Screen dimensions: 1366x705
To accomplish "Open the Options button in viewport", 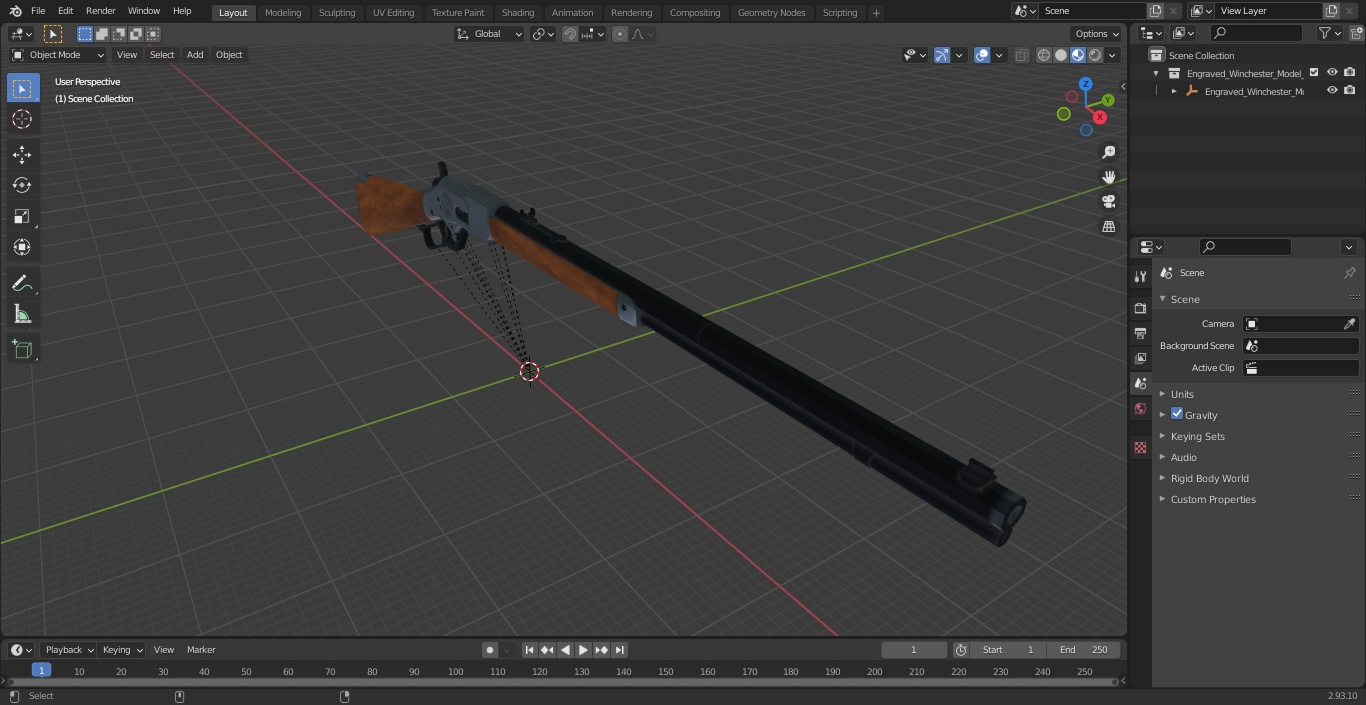I will [x=1097, y=34].
